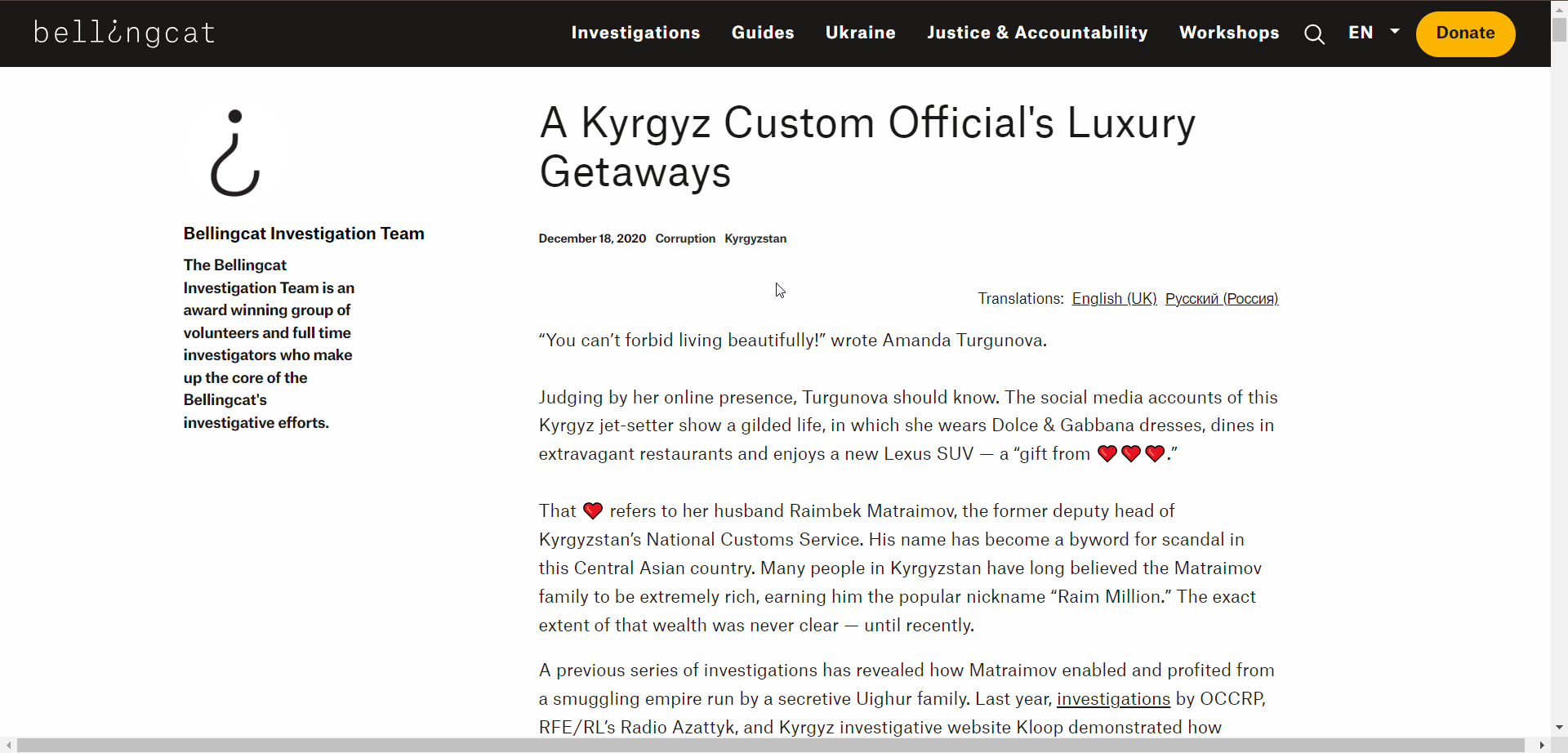Image resolution: width=1568 pixels, height=753 pixels.
Task: Click the scroll left arrow
Action: [x=8, y=745]
